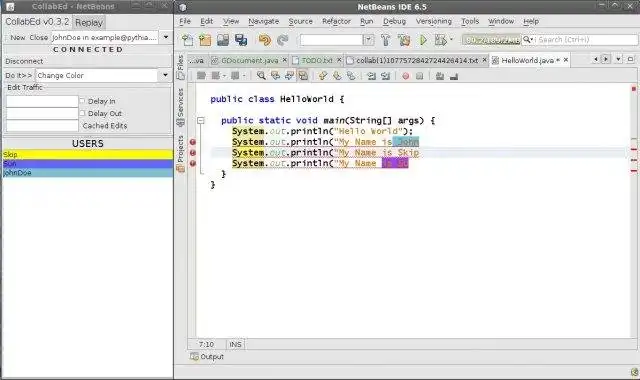640x380 pixels.
Task: Click the Next Bookmark editor icon
Action: 337,76
